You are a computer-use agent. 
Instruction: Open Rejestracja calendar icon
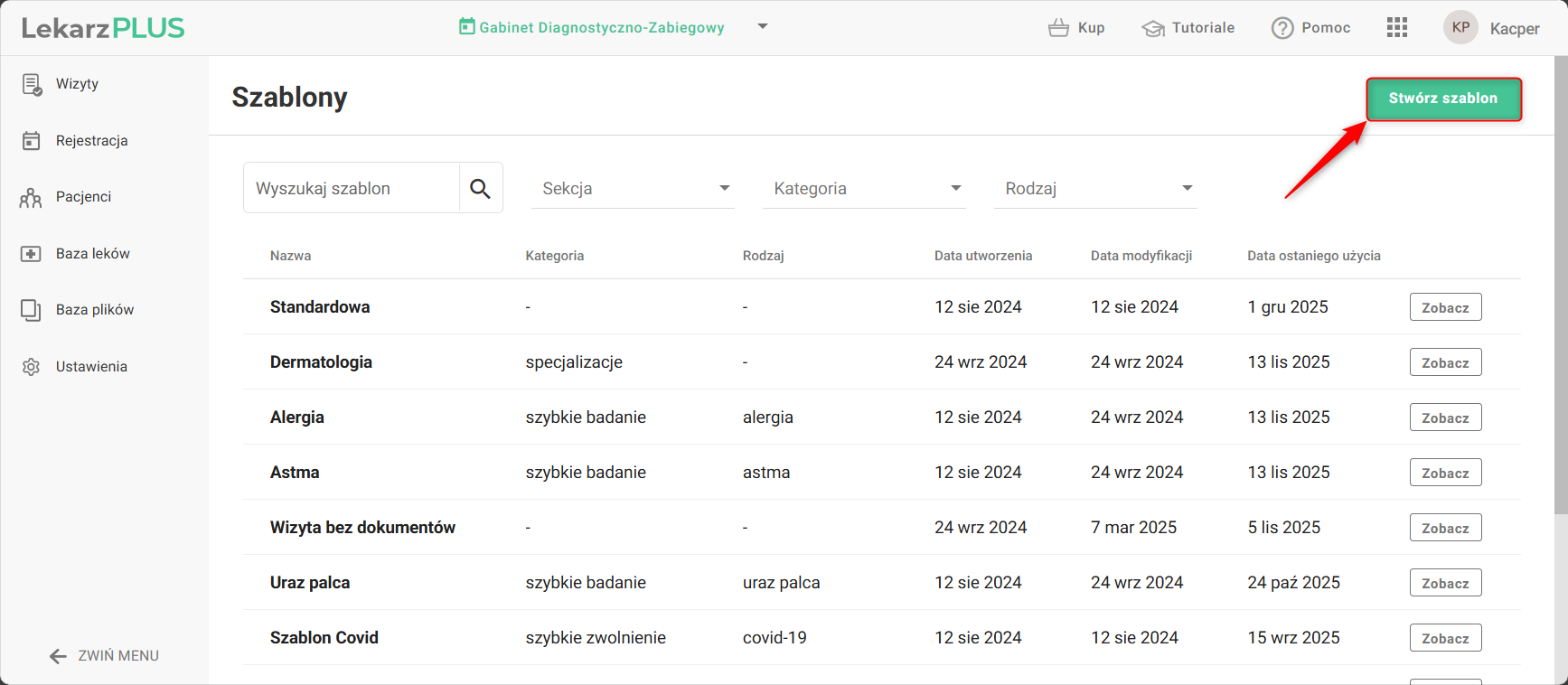[32, 141]
